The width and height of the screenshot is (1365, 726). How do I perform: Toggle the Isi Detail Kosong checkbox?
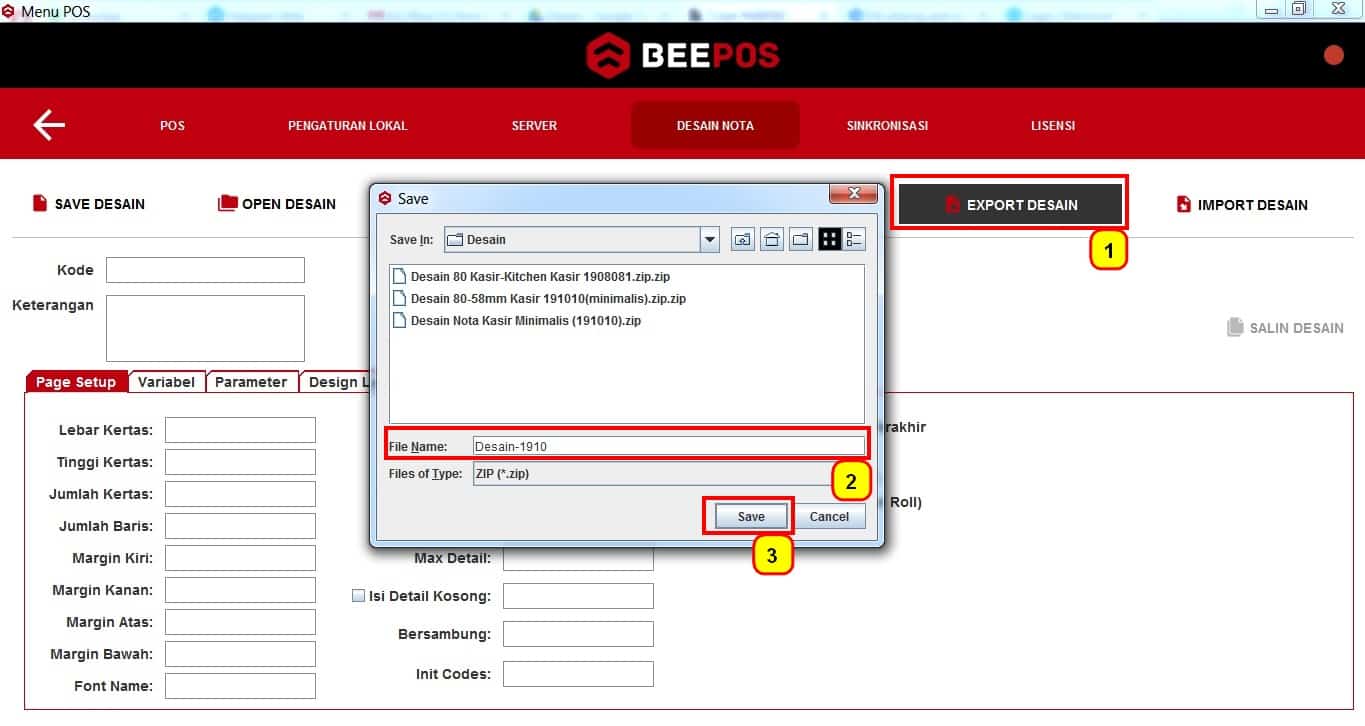(358, 596)
